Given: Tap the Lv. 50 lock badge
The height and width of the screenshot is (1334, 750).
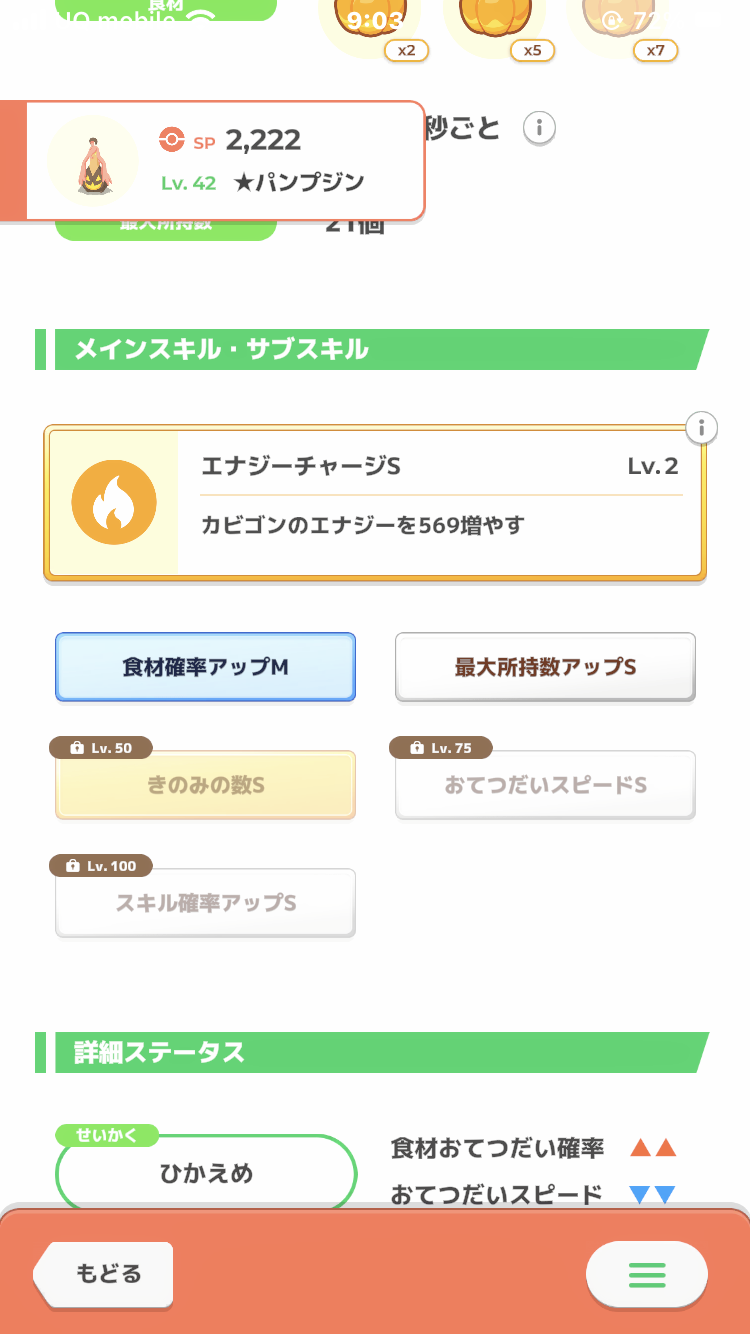Looking at the screenshot, I should pos(101,748).
